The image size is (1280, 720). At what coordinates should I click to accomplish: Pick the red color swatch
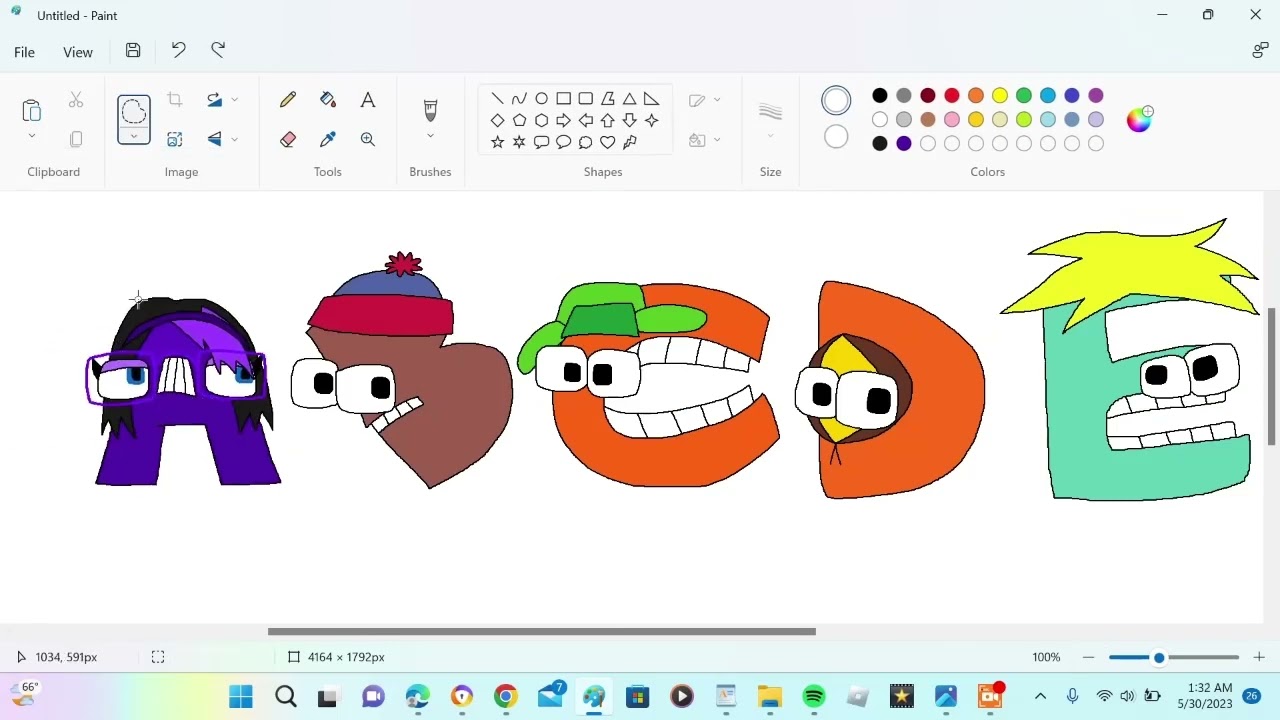coord(952,96)
